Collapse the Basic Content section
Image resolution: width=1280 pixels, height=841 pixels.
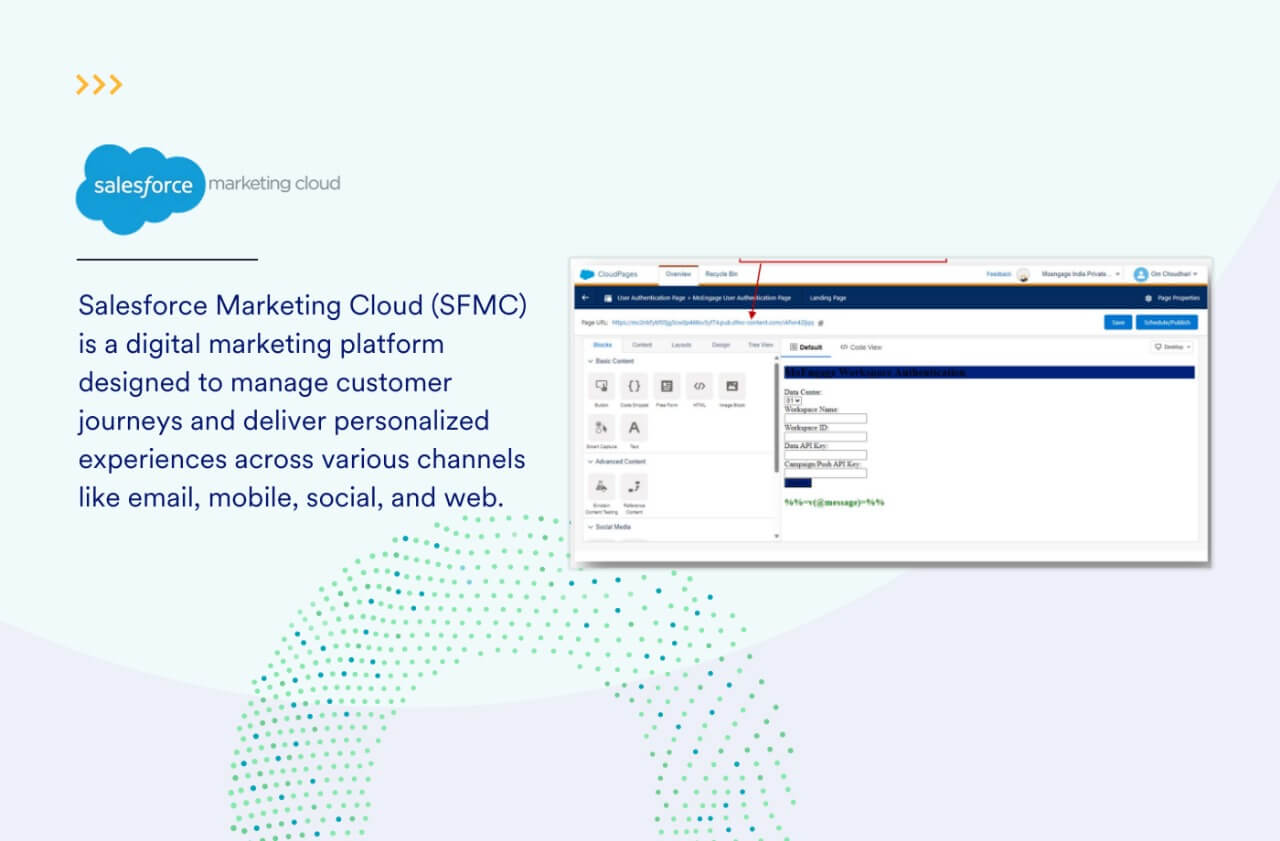point(590,360)
